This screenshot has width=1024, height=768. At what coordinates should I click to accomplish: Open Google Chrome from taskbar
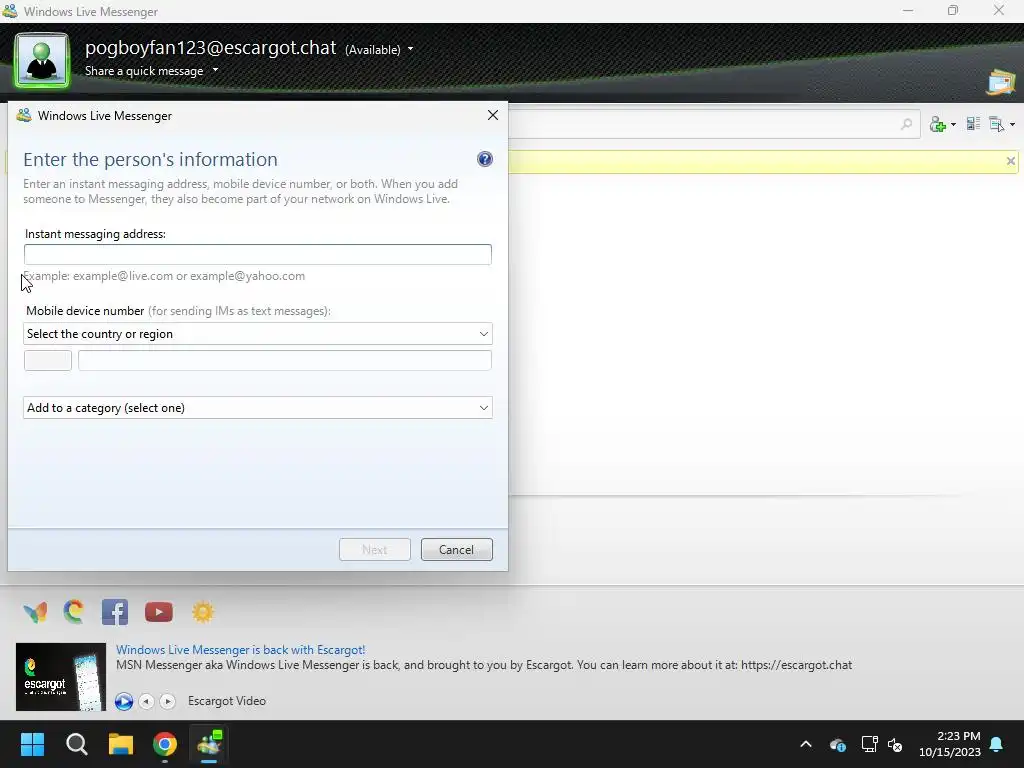(165, 744)
